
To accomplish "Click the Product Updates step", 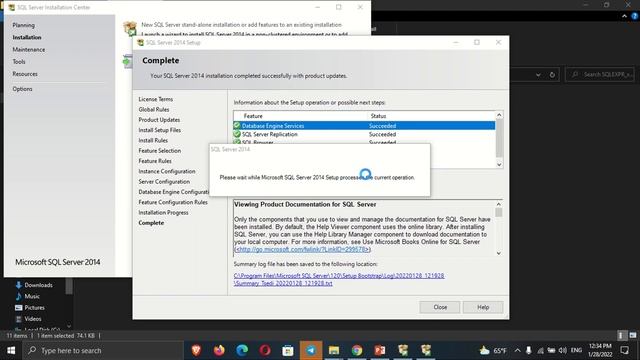I will coord(159,120).
